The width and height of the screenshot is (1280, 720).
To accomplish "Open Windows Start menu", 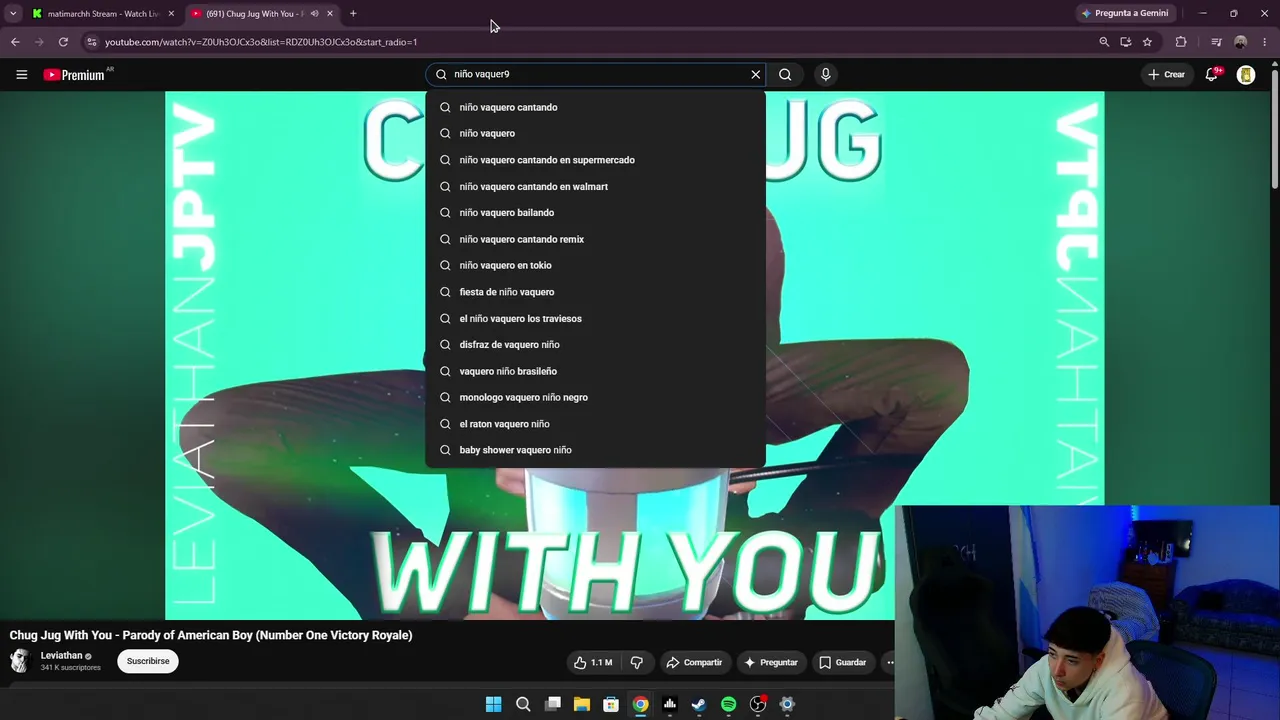I will 493,704.
